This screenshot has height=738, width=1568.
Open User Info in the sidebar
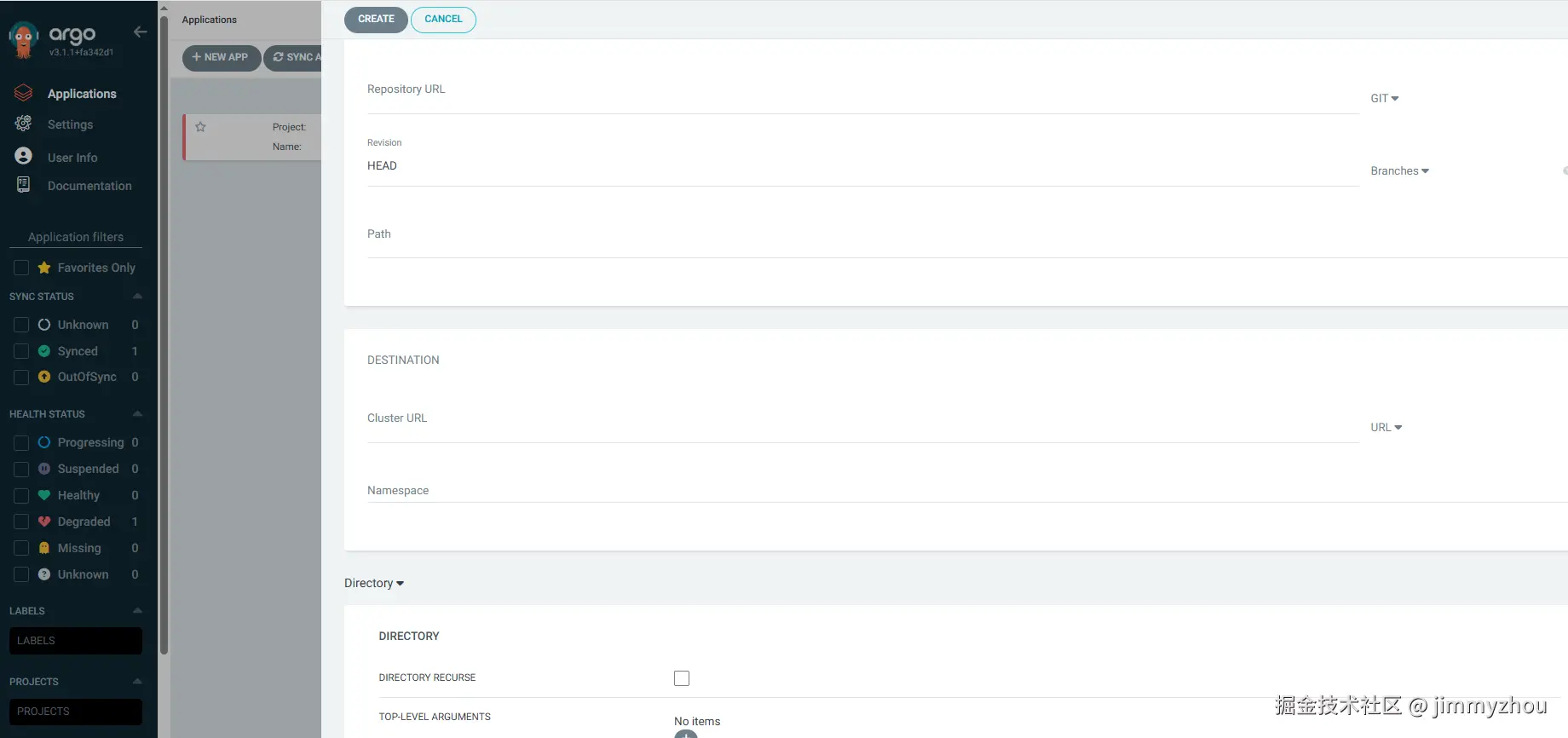coord(72,158)
